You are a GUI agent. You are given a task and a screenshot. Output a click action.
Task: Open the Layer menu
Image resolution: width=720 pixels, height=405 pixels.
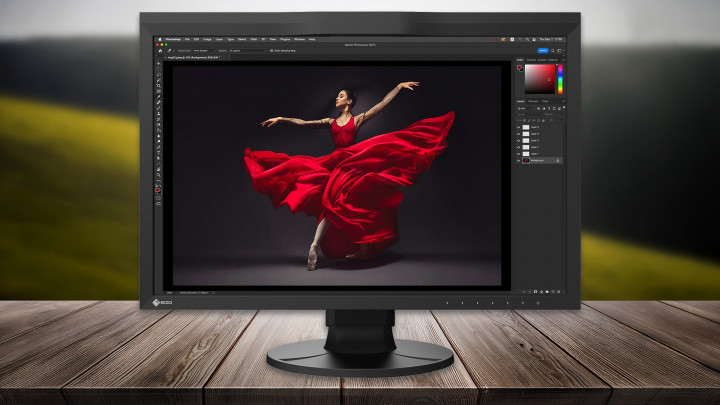[219, 39]
